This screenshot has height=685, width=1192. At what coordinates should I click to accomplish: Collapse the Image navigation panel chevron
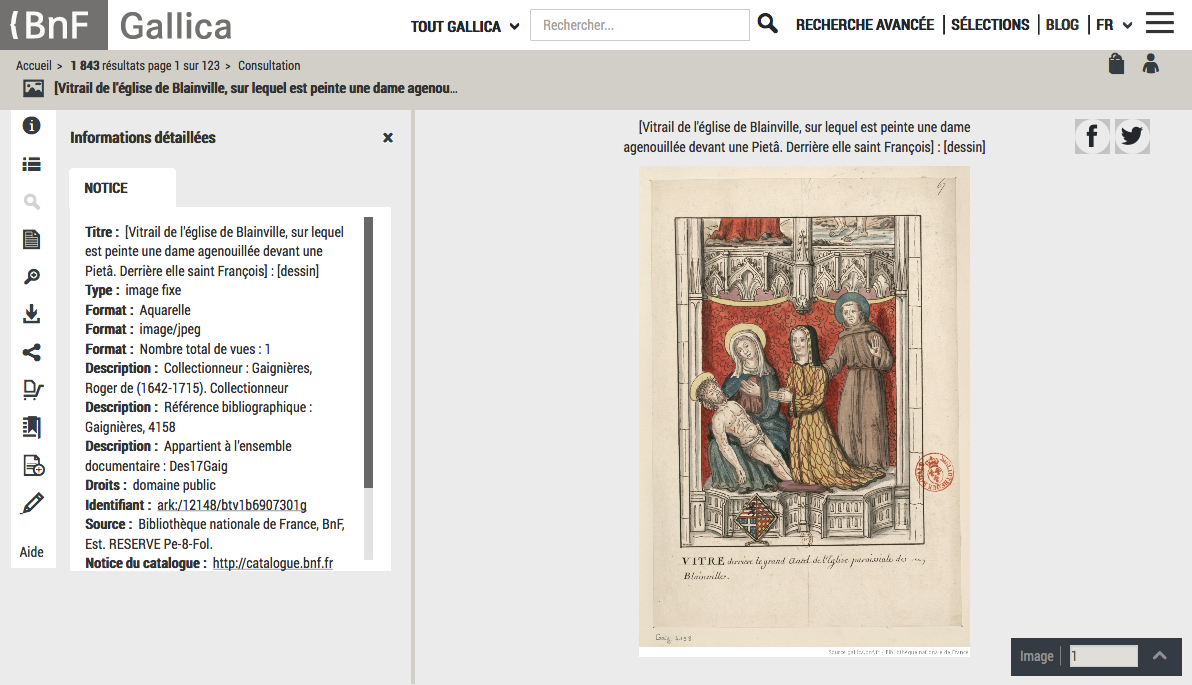pyautogui.click(x=1159, y=655)
